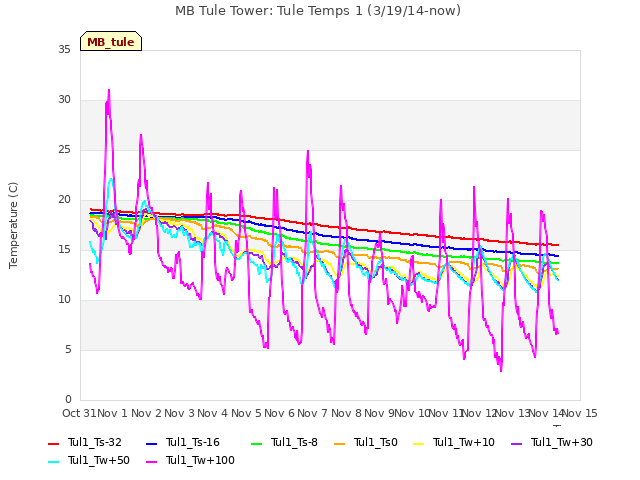The height and width of the screenshot is (480, 640).
Task: Click the chart title MB Tule Tower
Action: 318,11
